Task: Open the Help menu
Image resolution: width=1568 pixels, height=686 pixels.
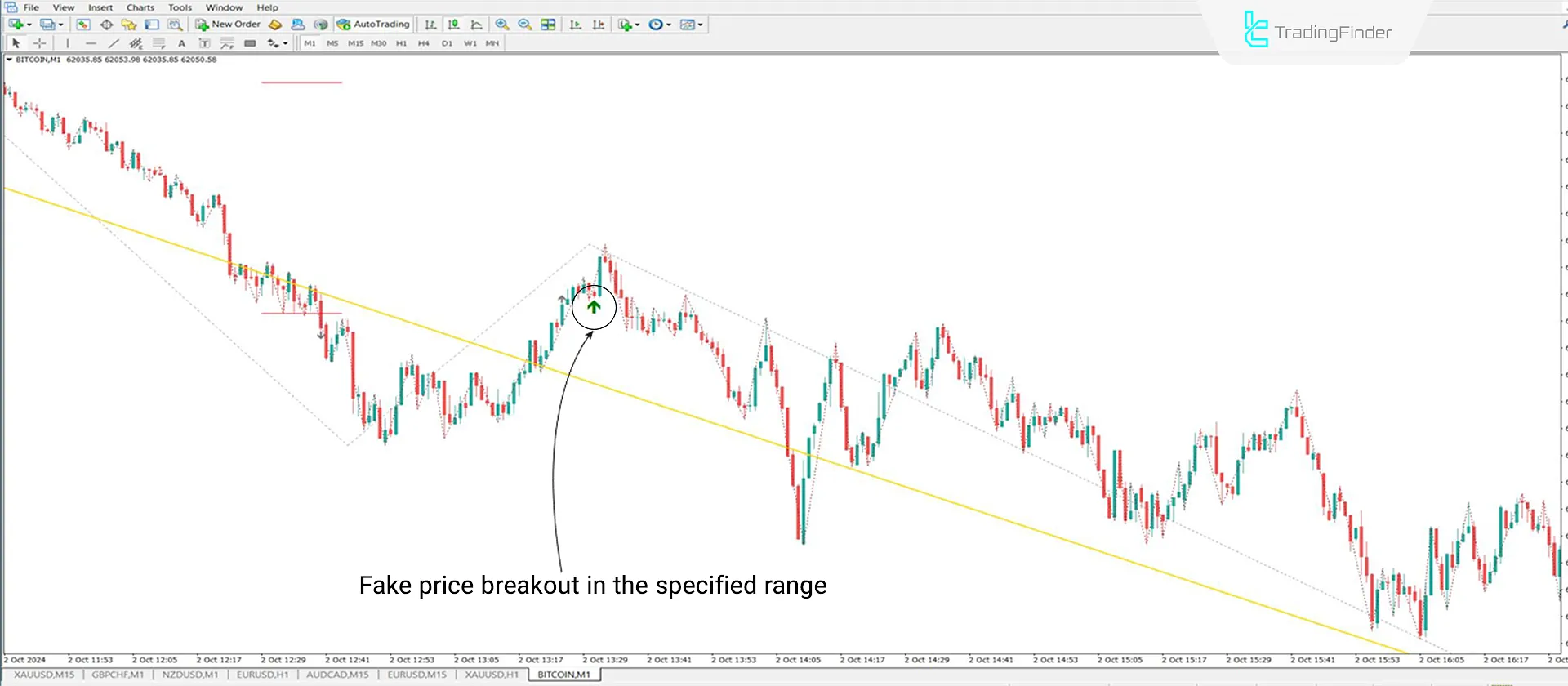Action: [x=267, y=7]
